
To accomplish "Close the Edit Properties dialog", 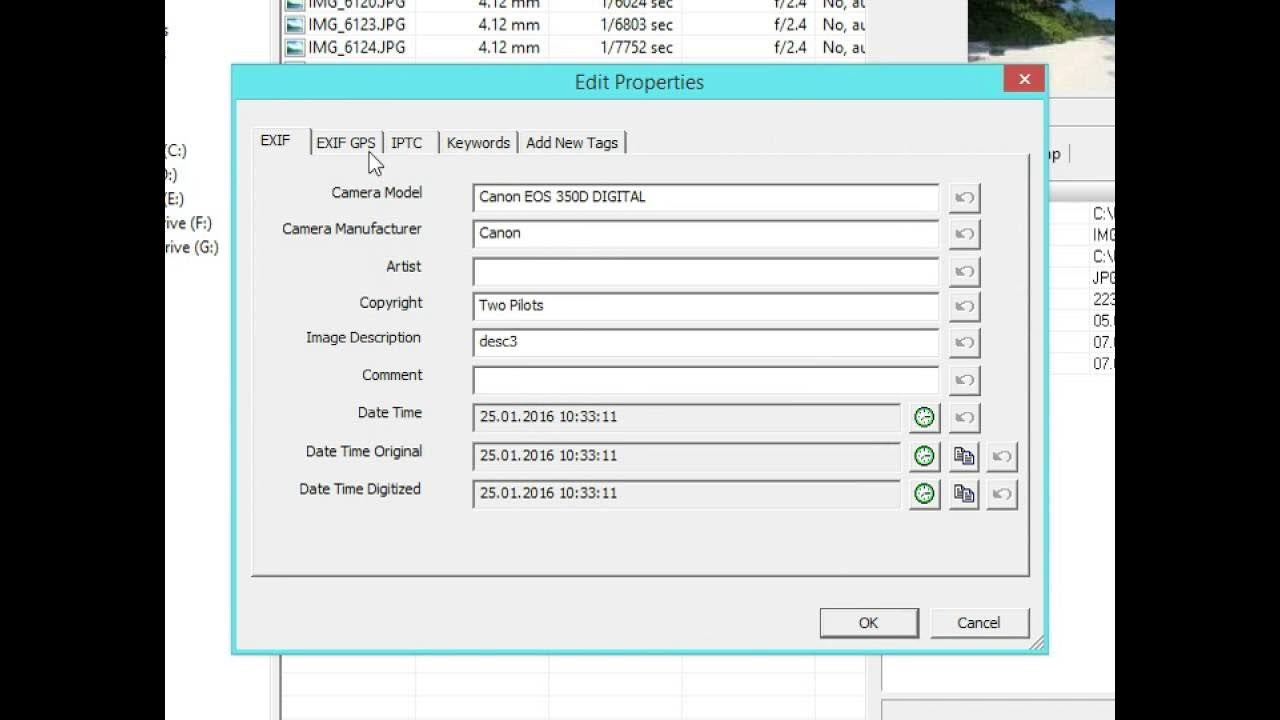I will 1024,80.
